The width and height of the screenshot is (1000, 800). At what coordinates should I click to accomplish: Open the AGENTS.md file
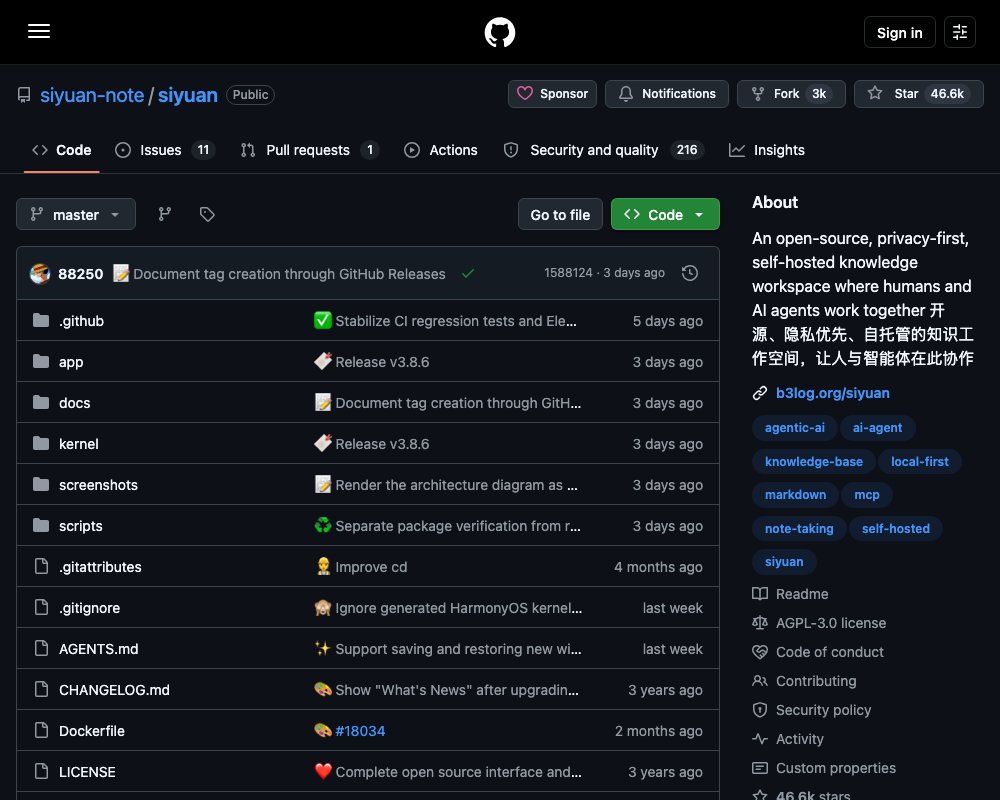[x=98, y=649]
